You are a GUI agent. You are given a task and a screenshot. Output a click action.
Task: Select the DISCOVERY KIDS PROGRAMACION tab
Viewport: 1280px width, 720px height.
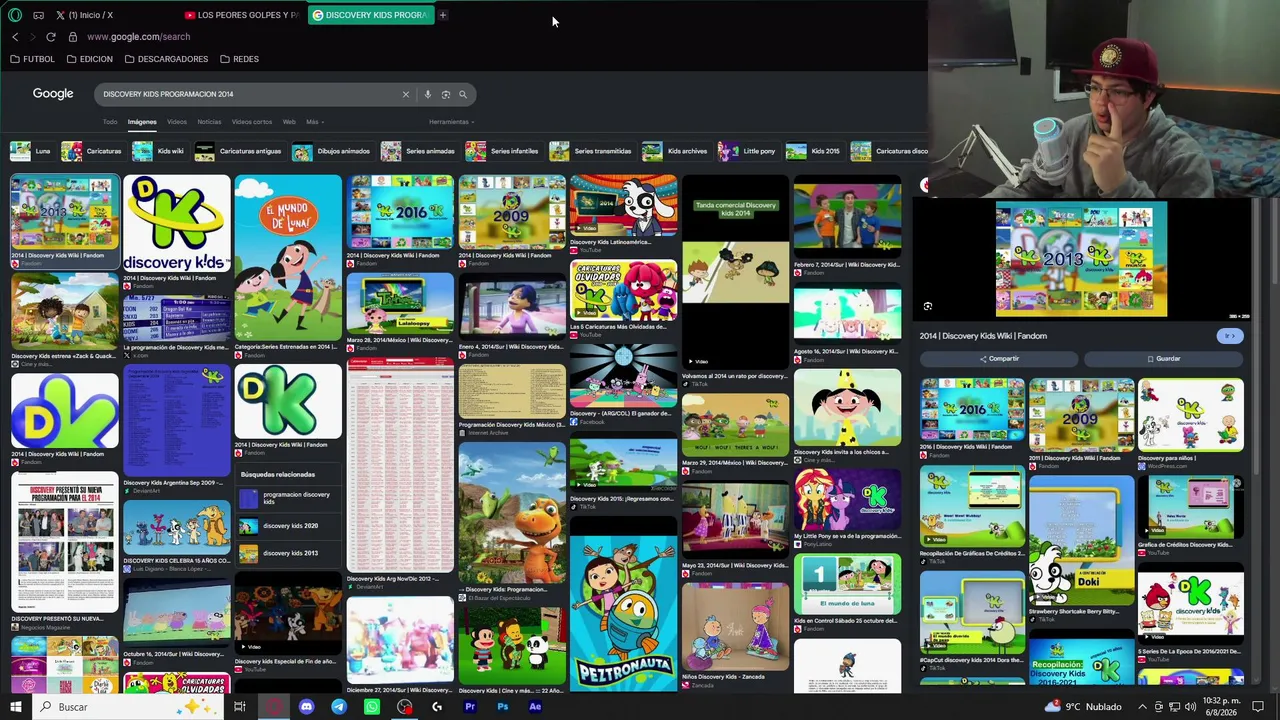click(x=371, y=15)
